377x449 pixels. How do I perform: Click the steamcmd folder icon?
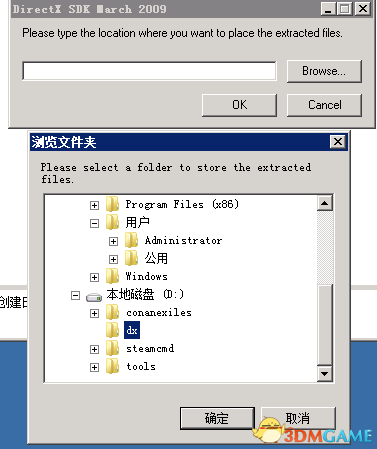pos(112,349)
